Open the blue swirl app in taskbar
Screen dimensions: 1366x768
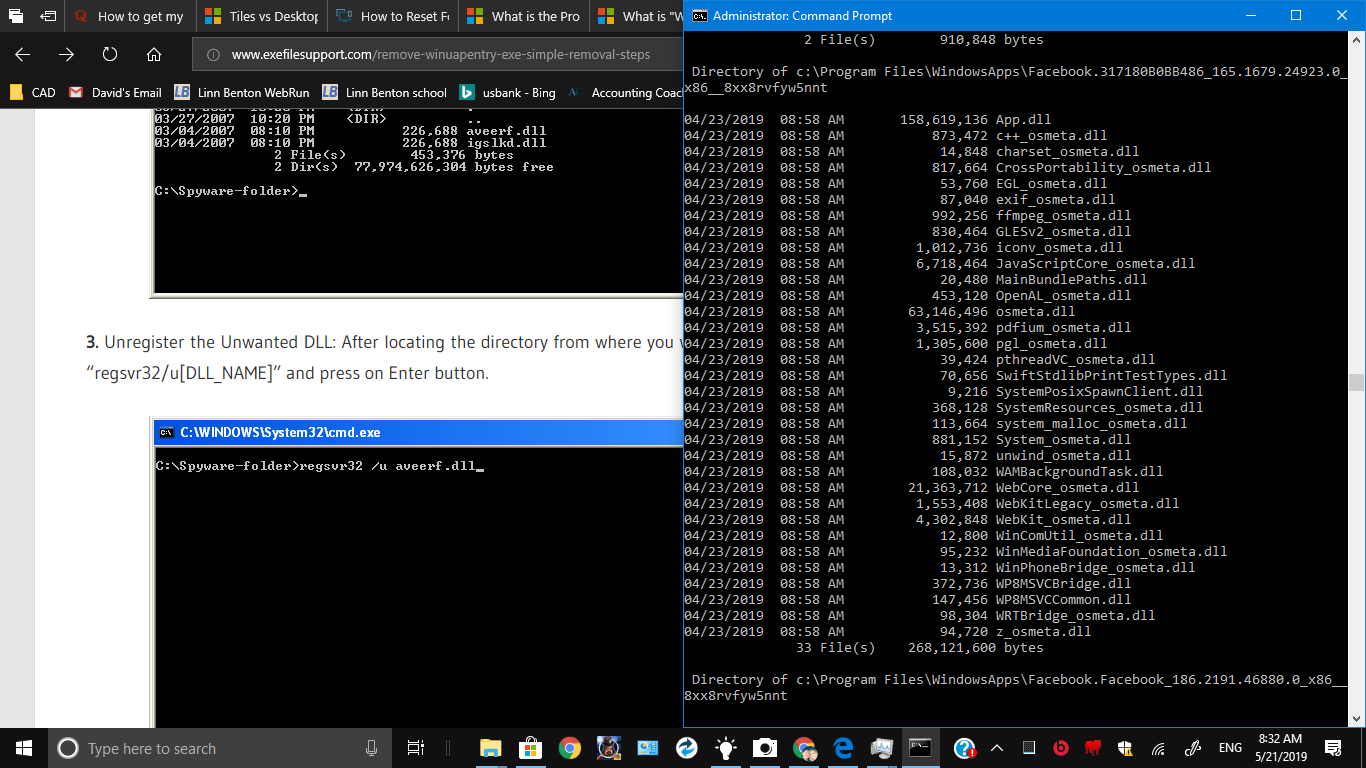(x=687, y=748)
